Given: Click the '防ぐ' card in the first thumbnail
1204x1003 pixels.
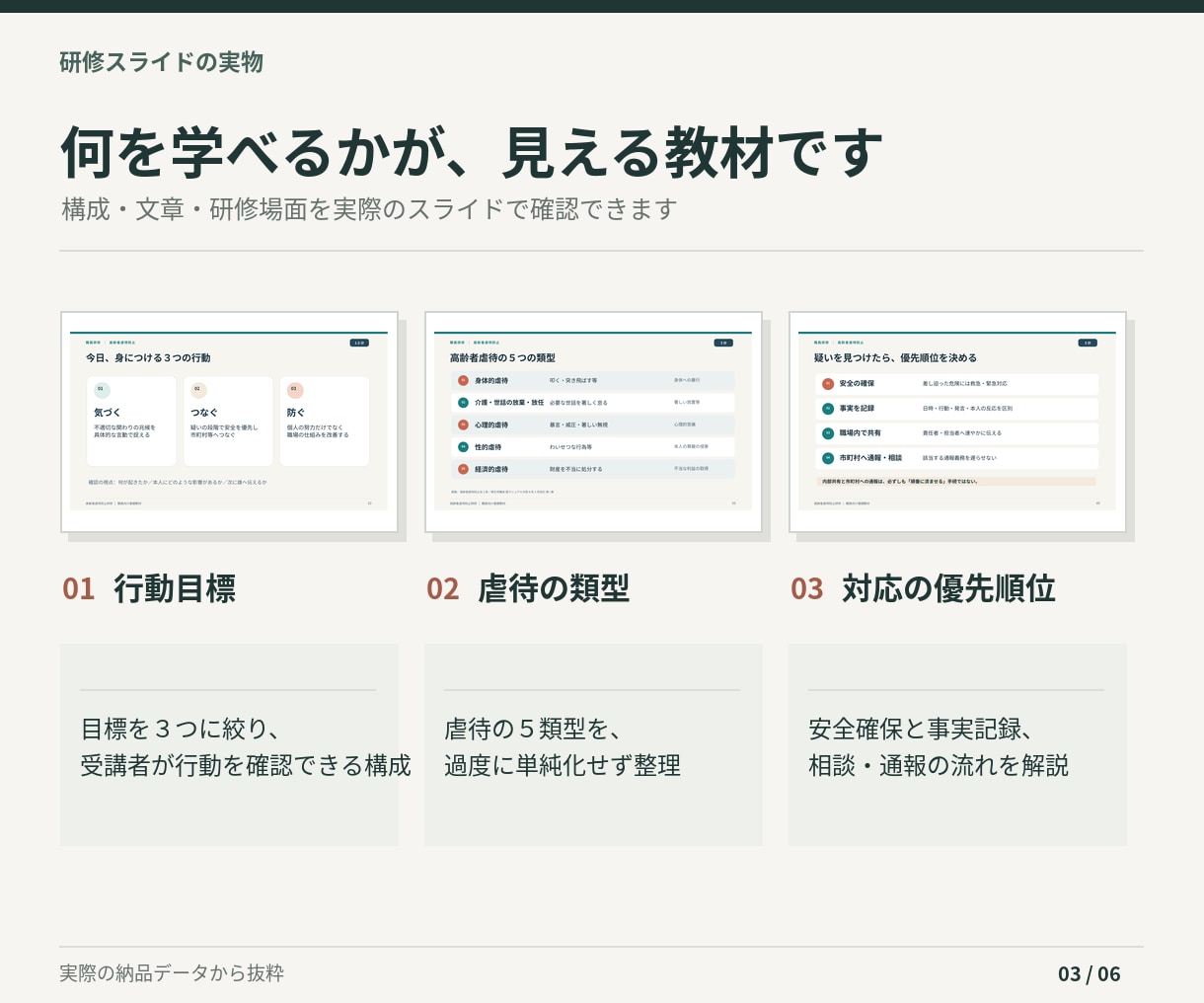Looking at the screenshot, I should tap(325, 422).
